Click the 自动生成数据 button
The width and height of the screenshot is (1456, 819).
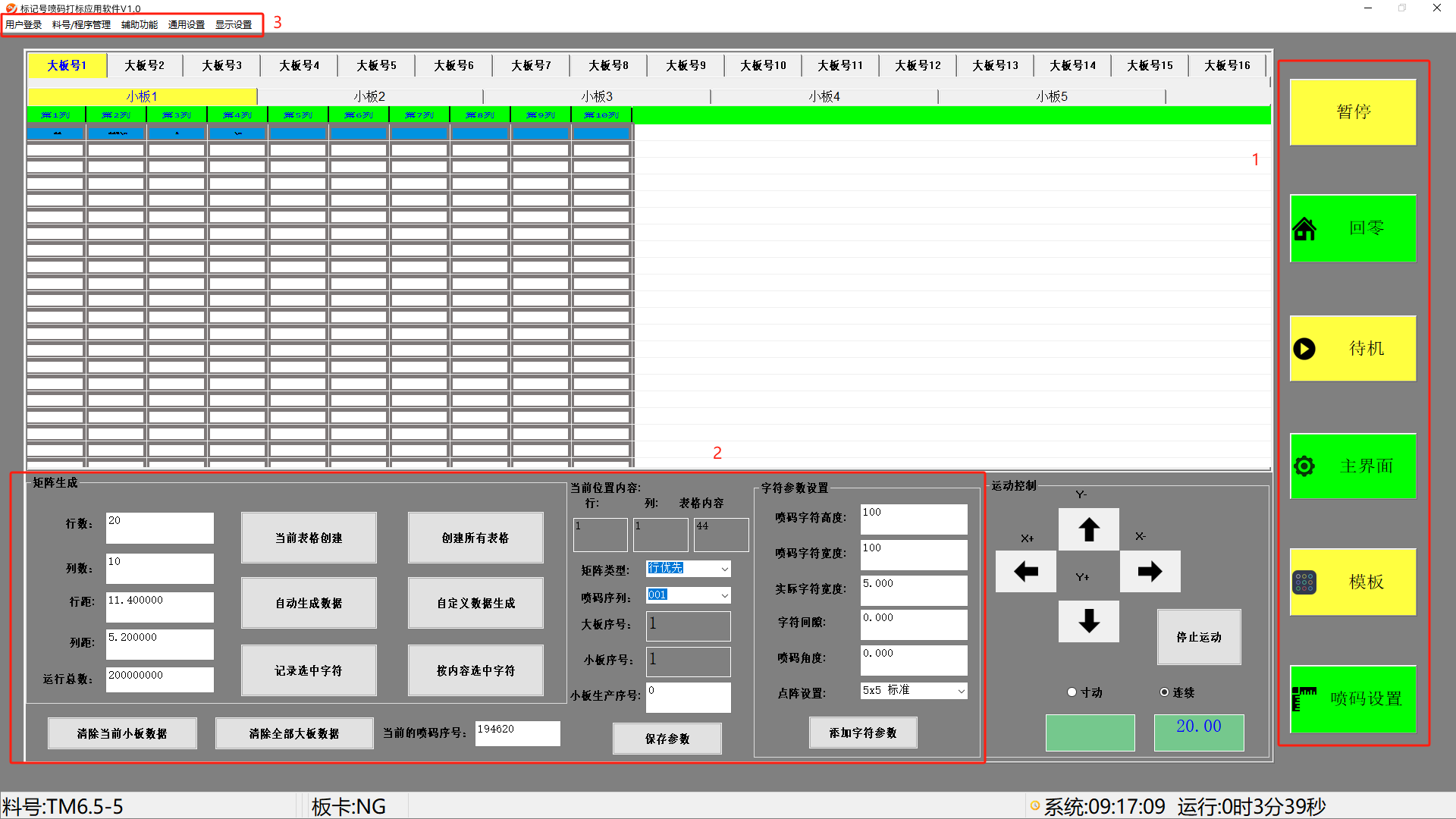coord(309,604)
